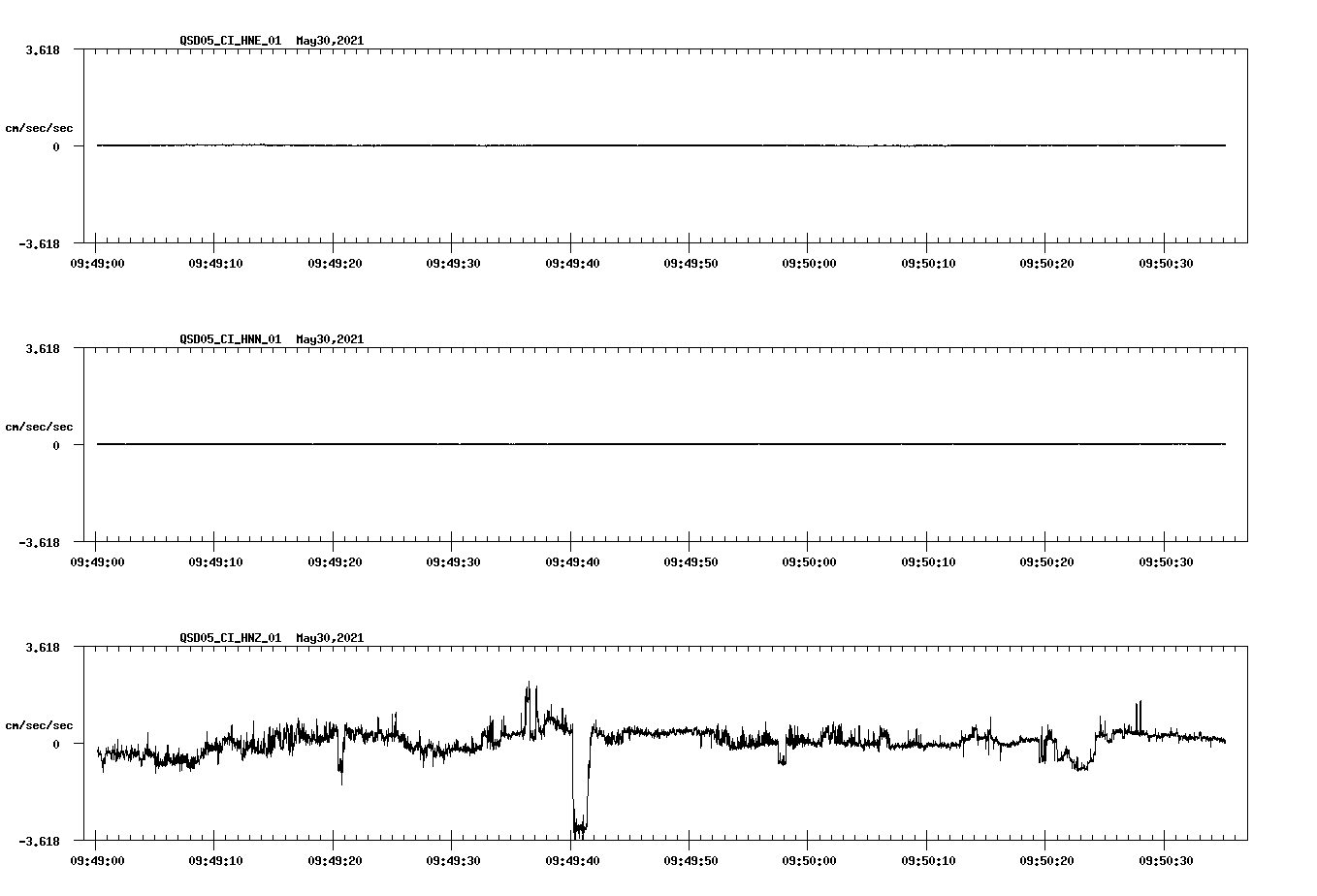The image size is (1317, 896).
Task: Click 09:49:50 label on HNZ plot axis
Action: (691, 860)
